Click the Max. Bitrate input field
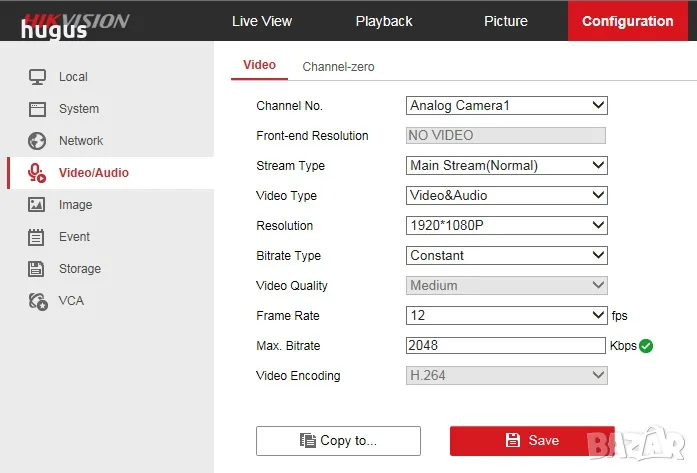The image size is (697, 473). click(x=506, y=345)
